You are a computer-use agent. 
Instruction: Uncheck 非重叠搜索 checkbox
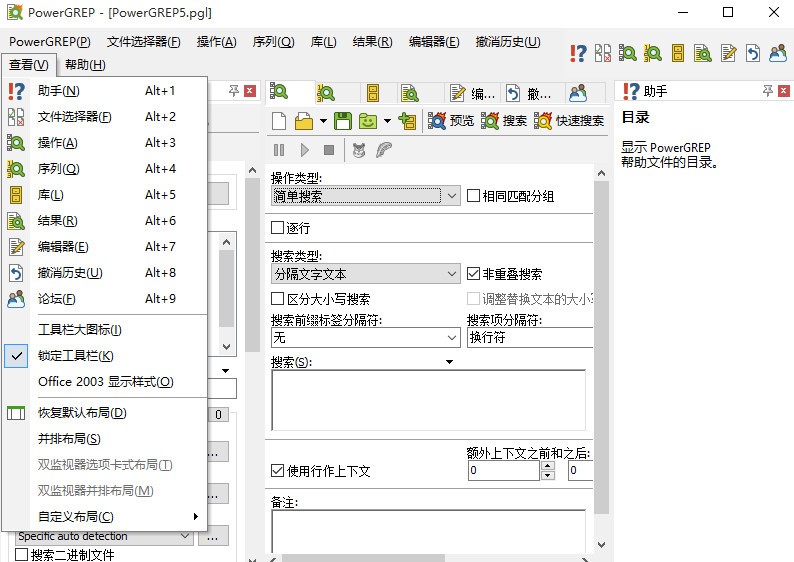tap(473, 274)
